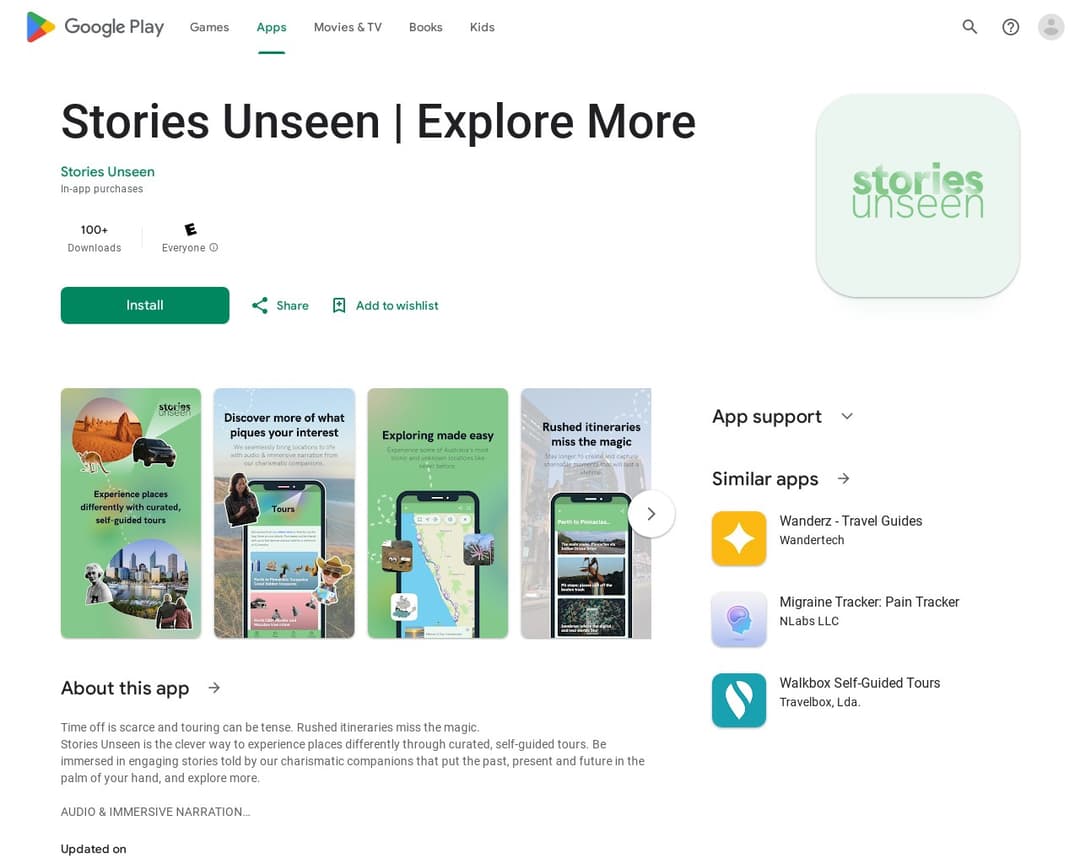The width and height of the screenshot is (1080, 864).
Task: Click the green Install button
Action: (145, 305)
